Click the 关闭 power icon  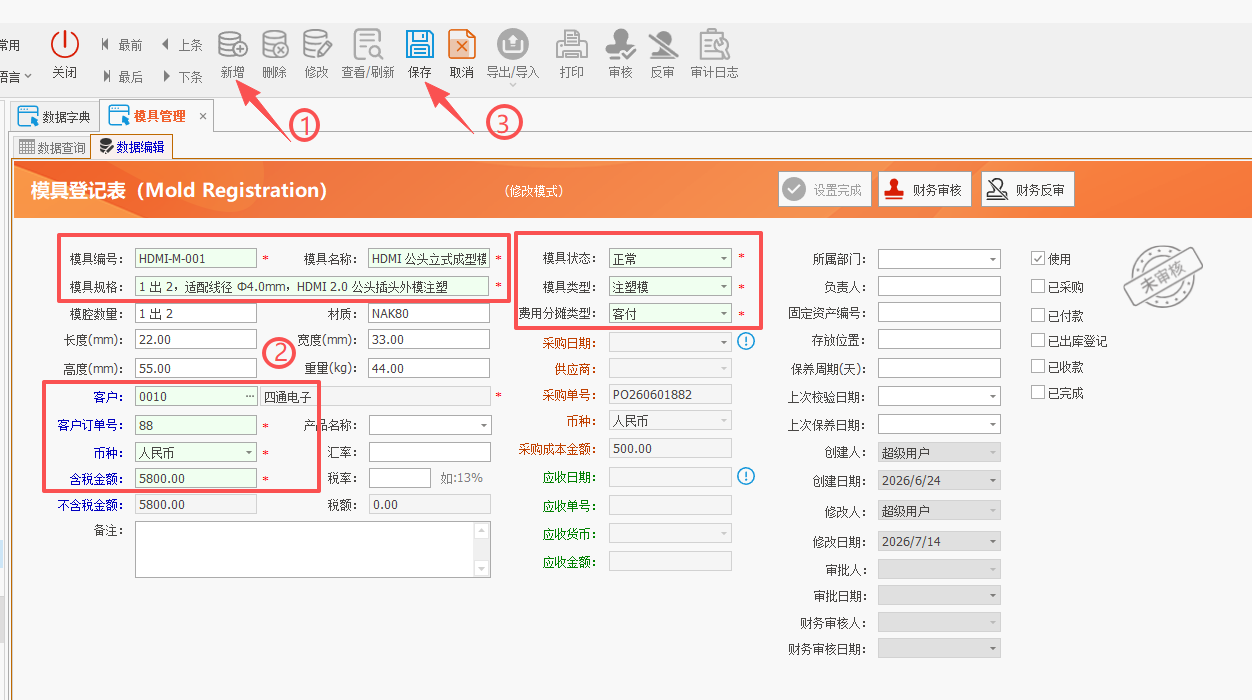(x=65, y=44)
